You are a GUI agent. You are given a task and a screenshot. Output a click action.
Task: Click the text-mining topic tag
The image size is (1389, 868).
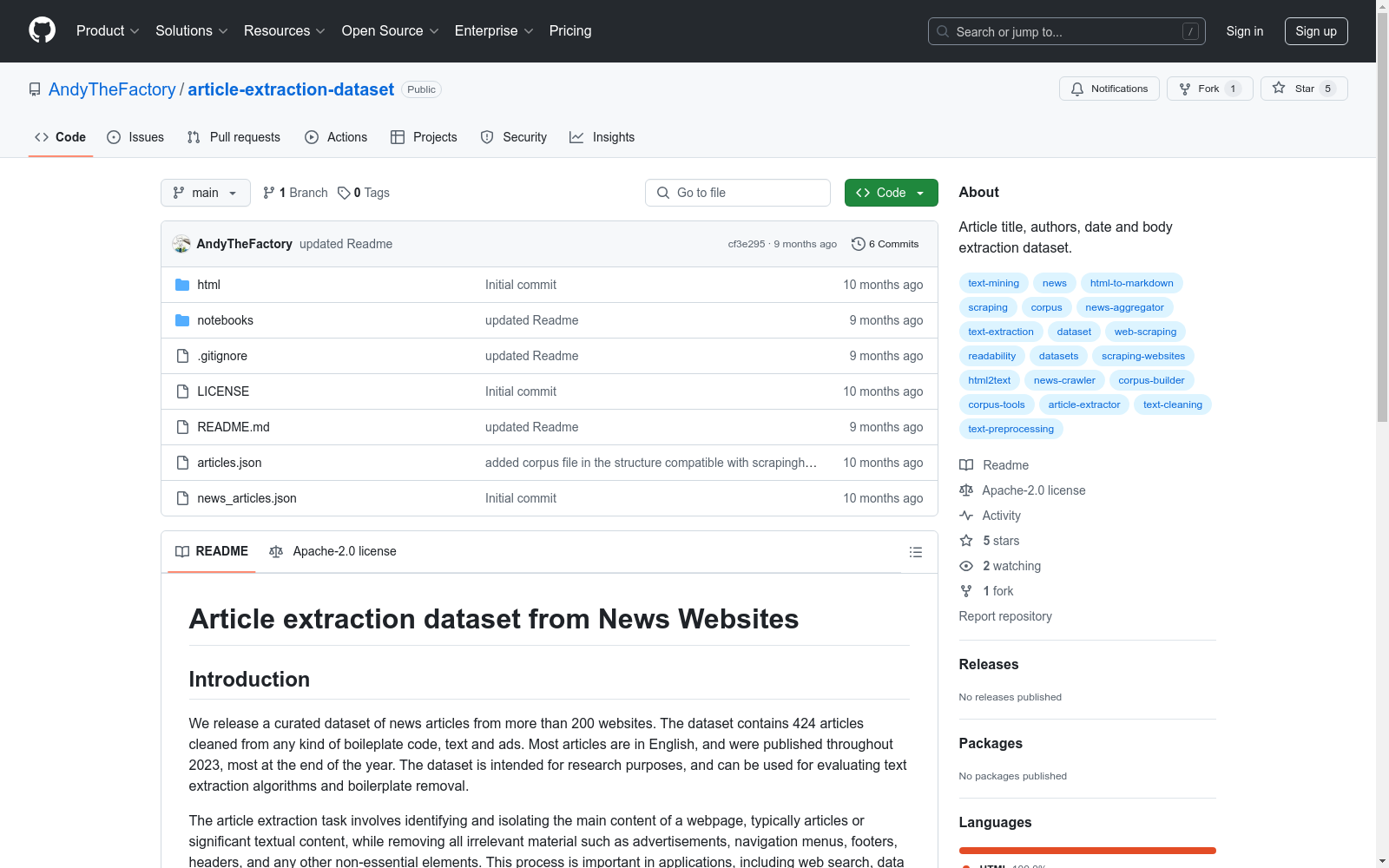[994, 283]
